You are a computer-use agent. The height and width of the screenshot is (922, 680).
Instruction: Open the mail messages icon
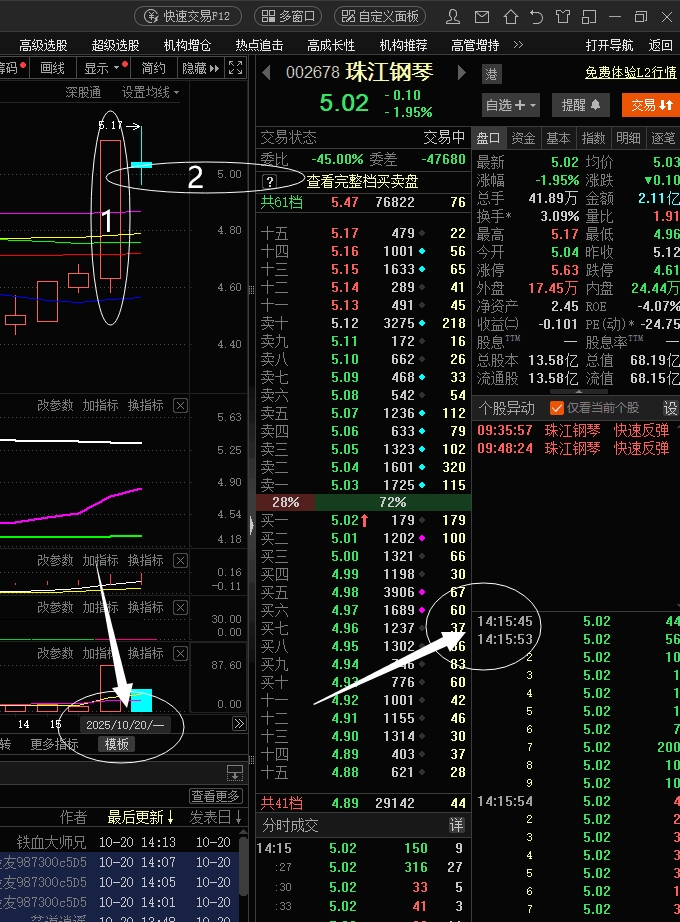[x=482, y=16]
